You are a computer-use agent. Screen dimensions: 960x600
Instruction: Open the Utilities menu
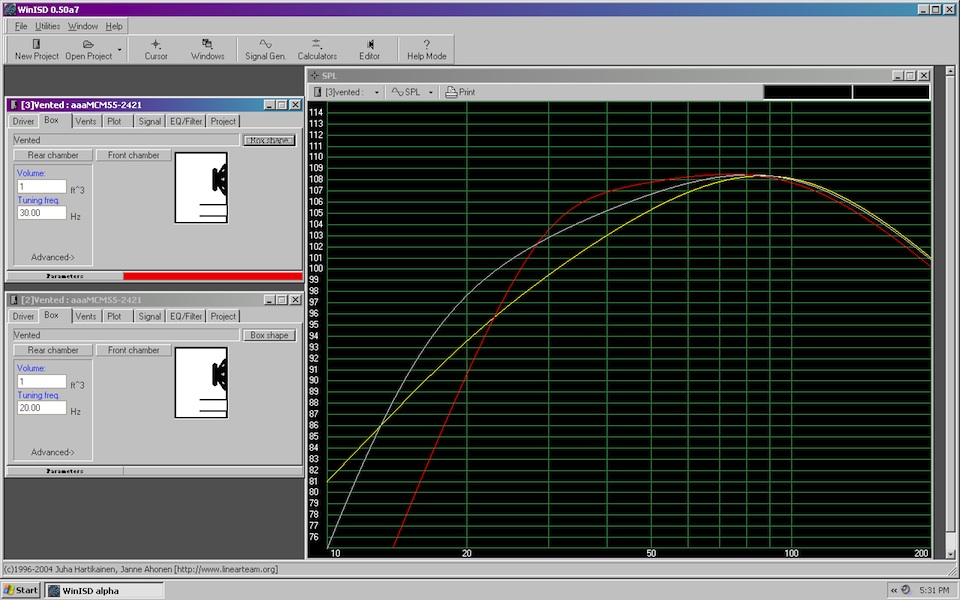[x=47, y=26]
